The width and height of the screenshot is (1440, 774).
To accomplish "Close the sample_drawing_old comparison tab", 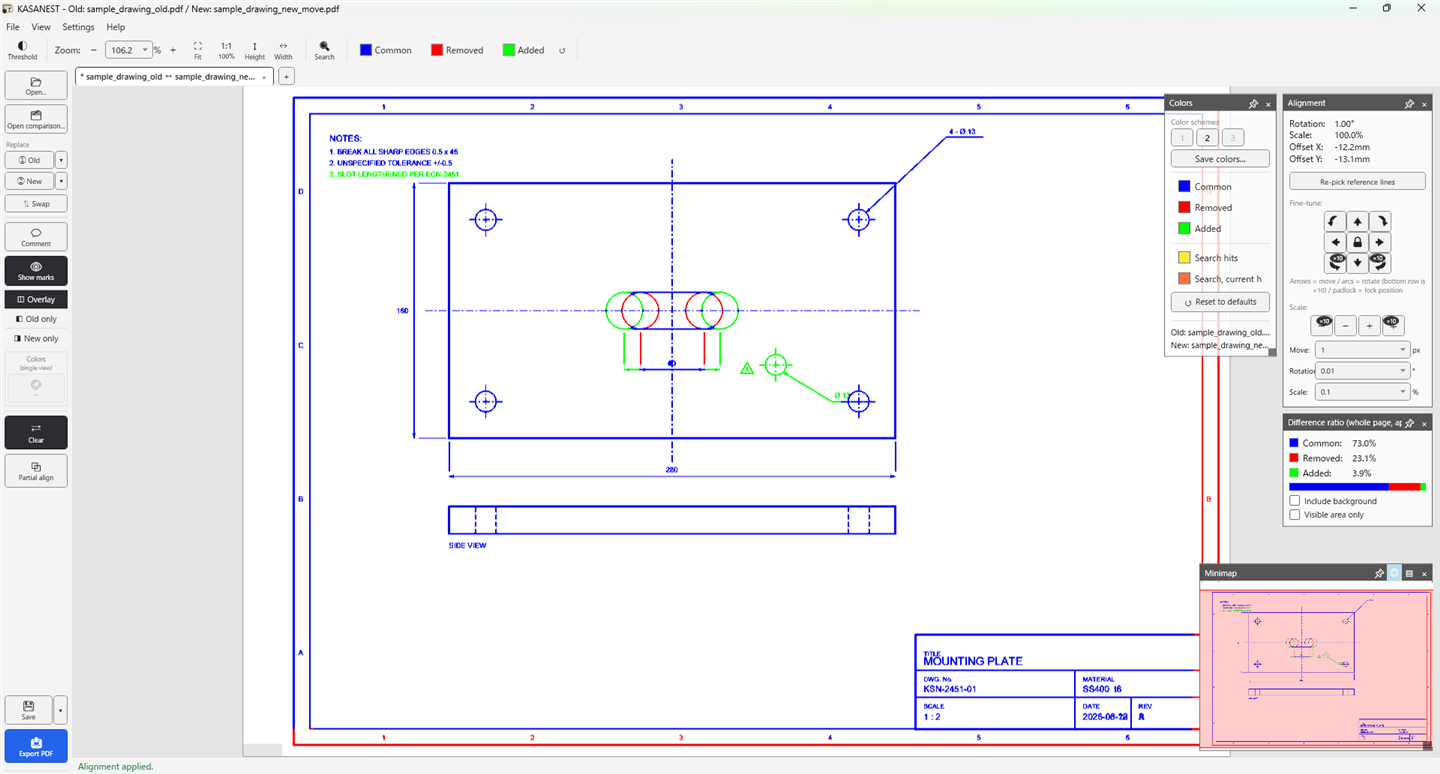I will 264,76.
